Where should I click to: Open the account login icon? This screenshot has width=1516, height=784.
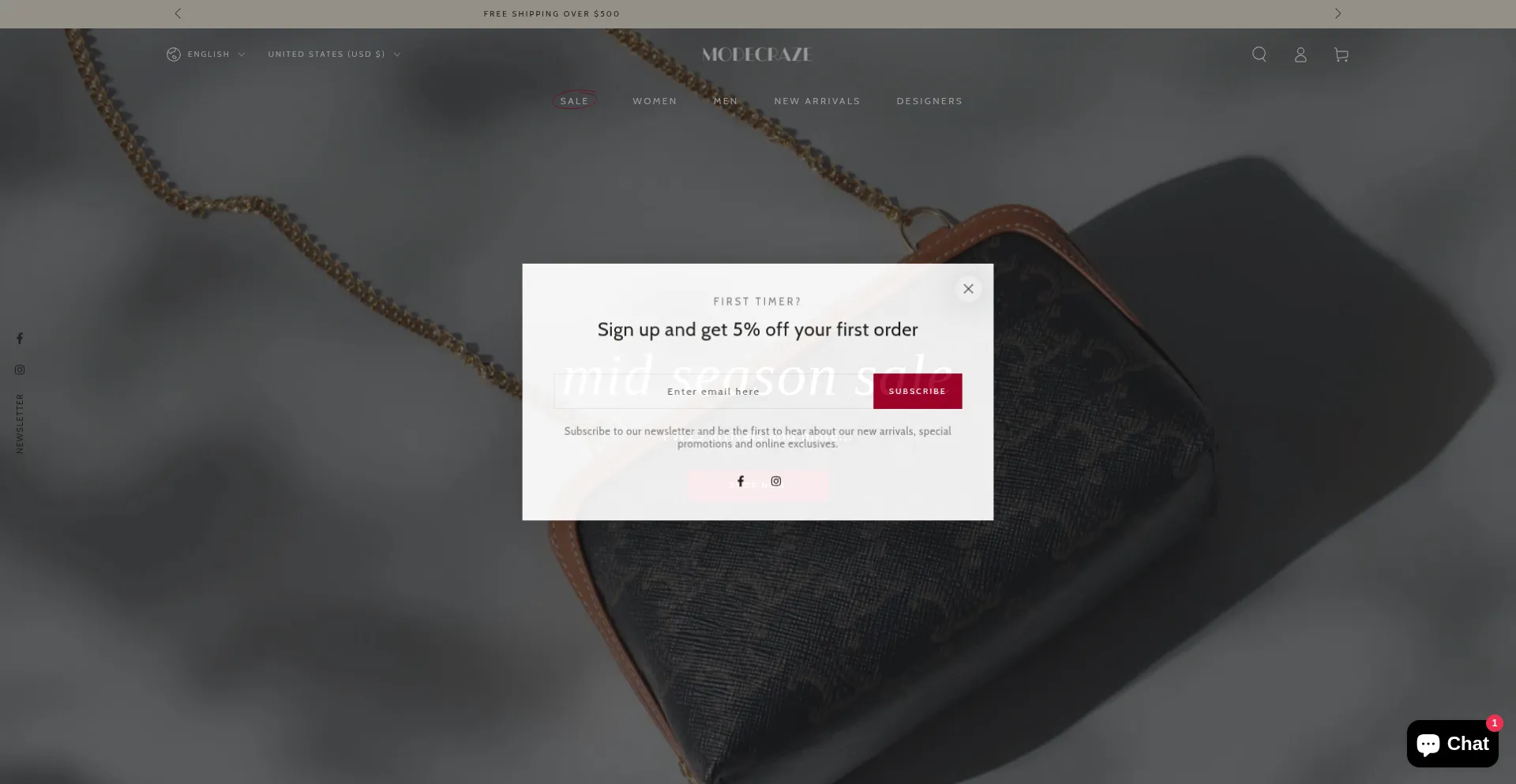pyautogui.click(x=1300, y=54)
